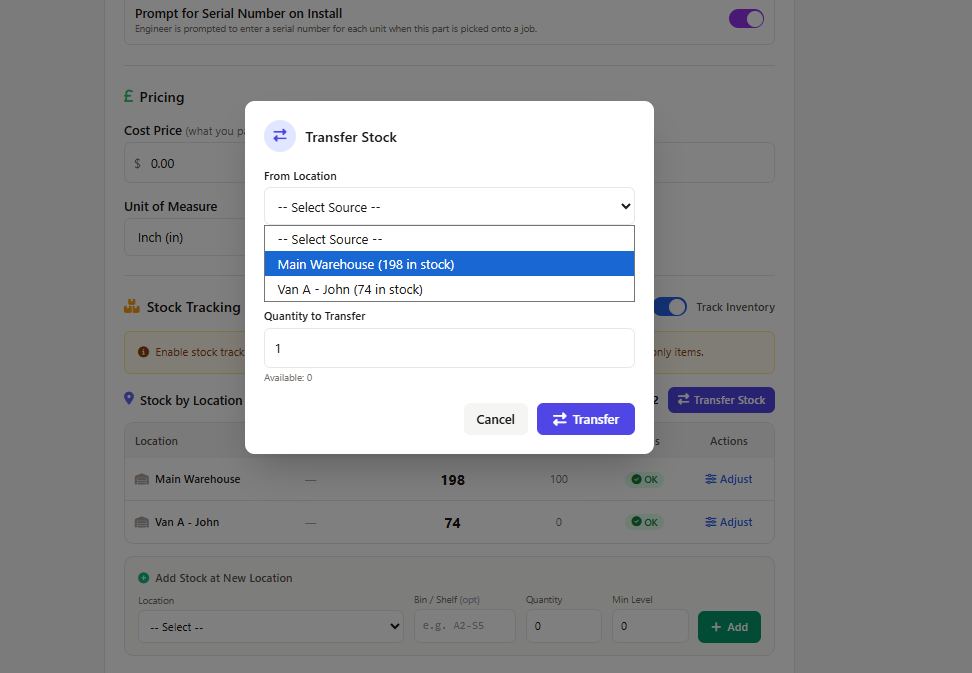
Task: Click the Main Warehouse location icon
Action: pos(142,479)
